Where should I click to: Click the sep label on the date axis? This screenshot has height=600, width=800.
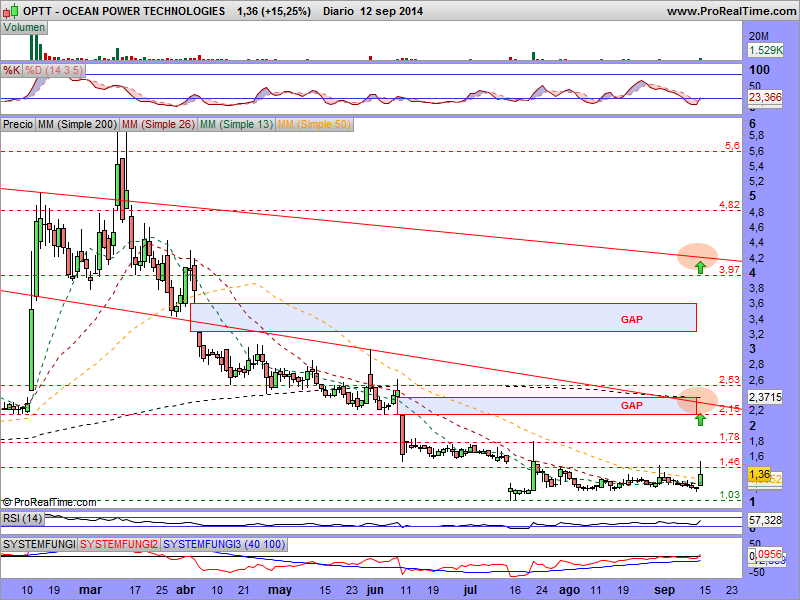click(x=664, y=590)
